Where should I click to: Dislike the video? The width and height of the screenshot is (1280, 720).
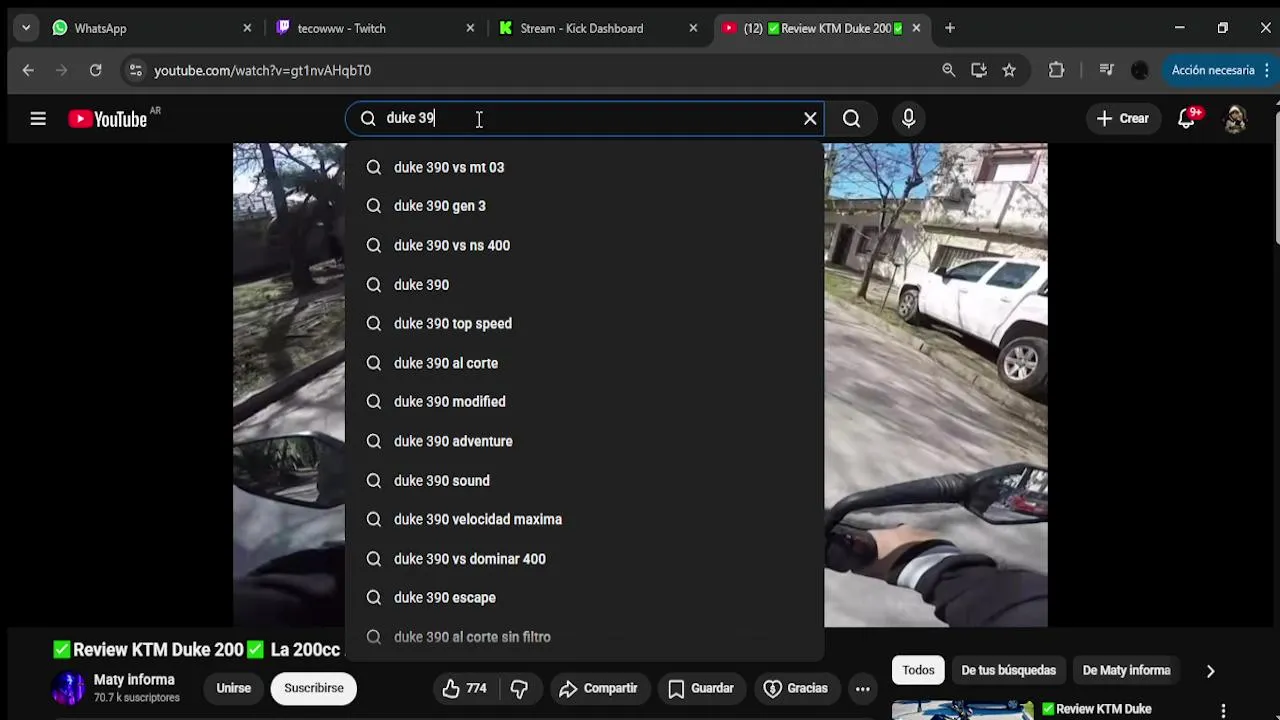point(519,688)
